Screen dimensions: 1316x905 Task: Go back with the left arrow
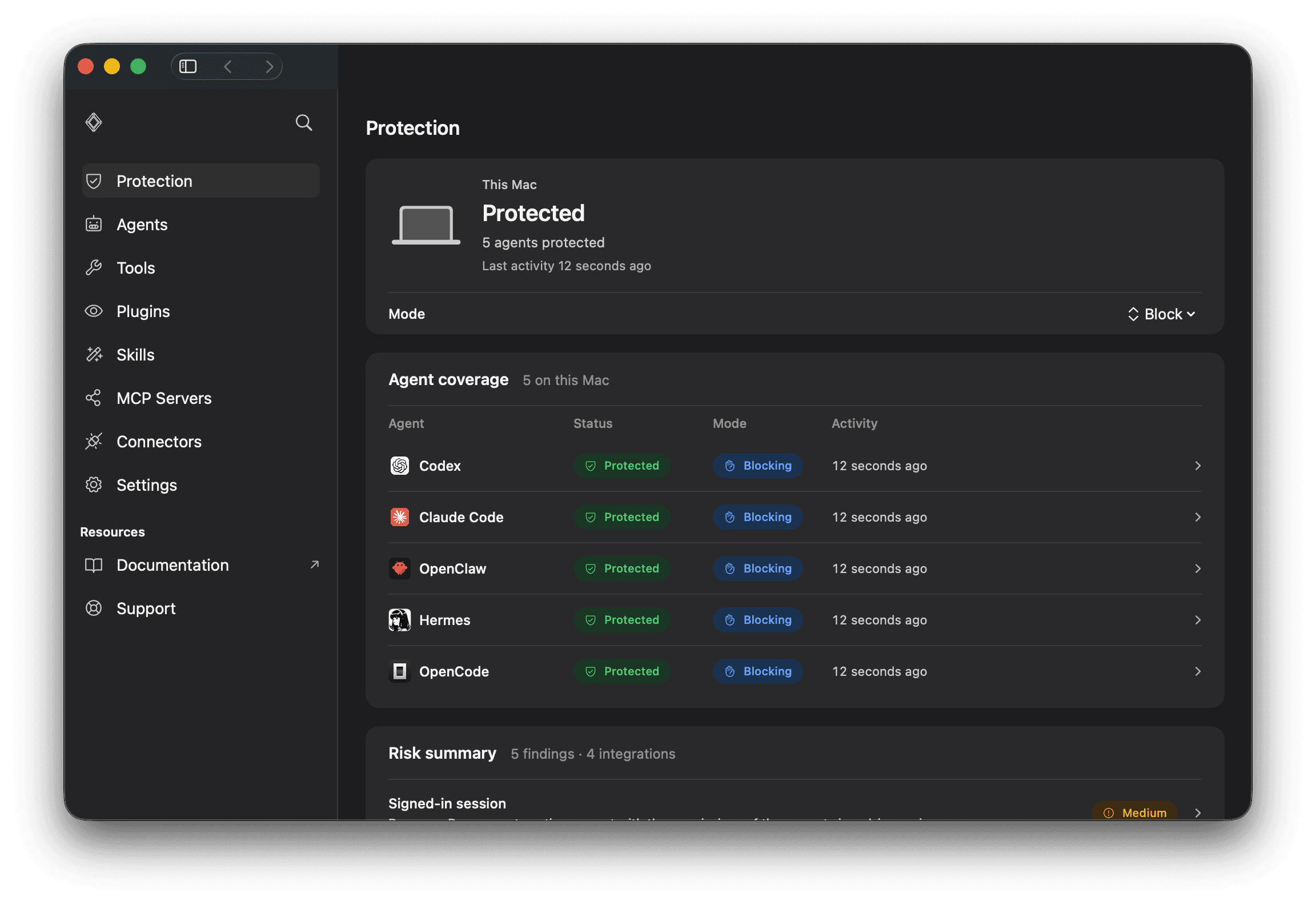[228, 66]
